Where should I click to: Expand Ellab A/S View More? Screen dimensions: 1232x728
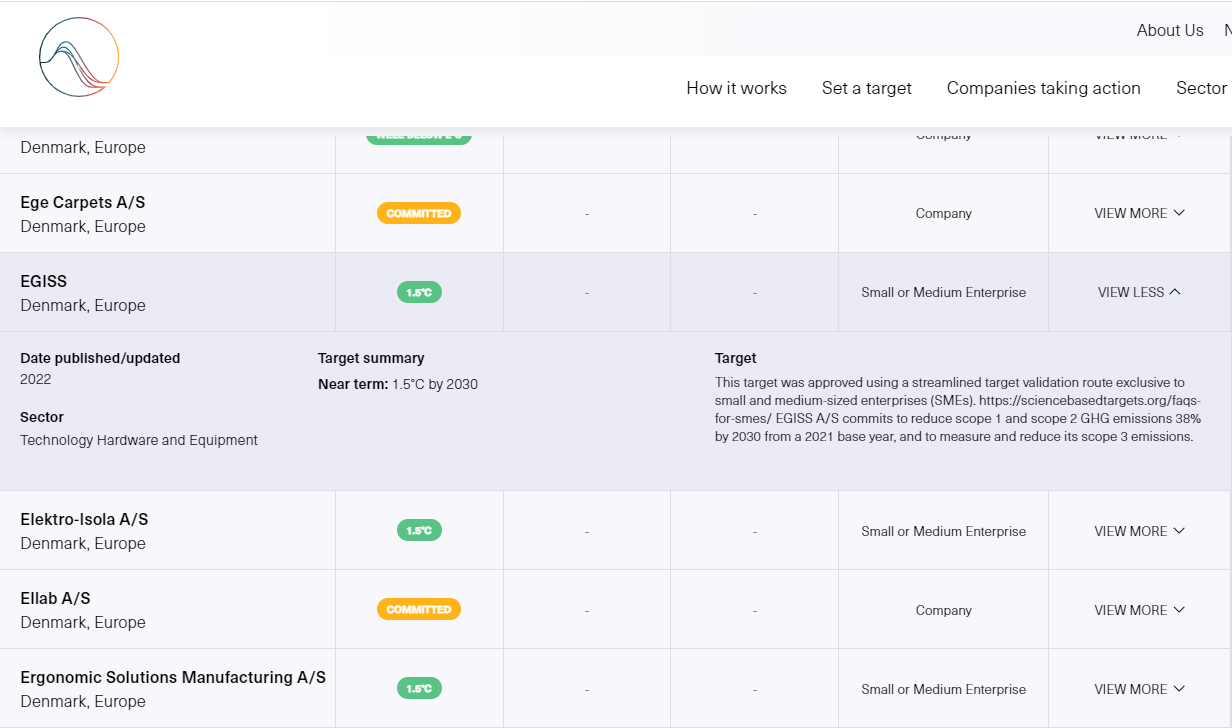[x=1139, y=610]
